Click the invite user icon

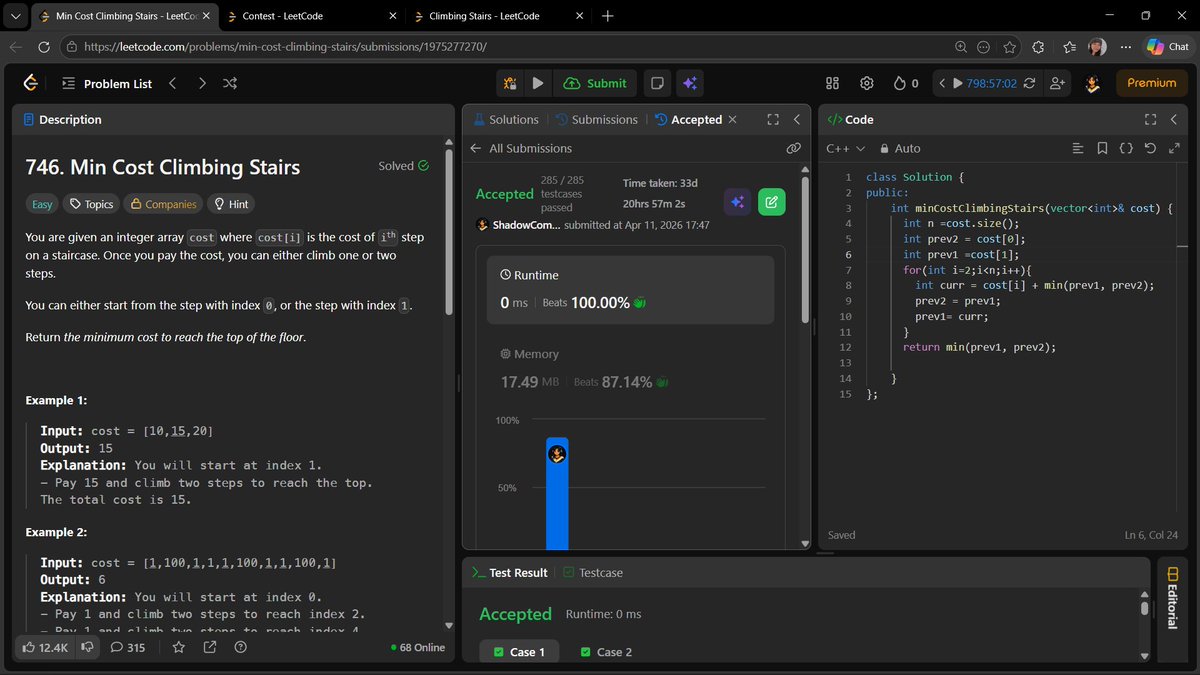[x=1057, y=83]
